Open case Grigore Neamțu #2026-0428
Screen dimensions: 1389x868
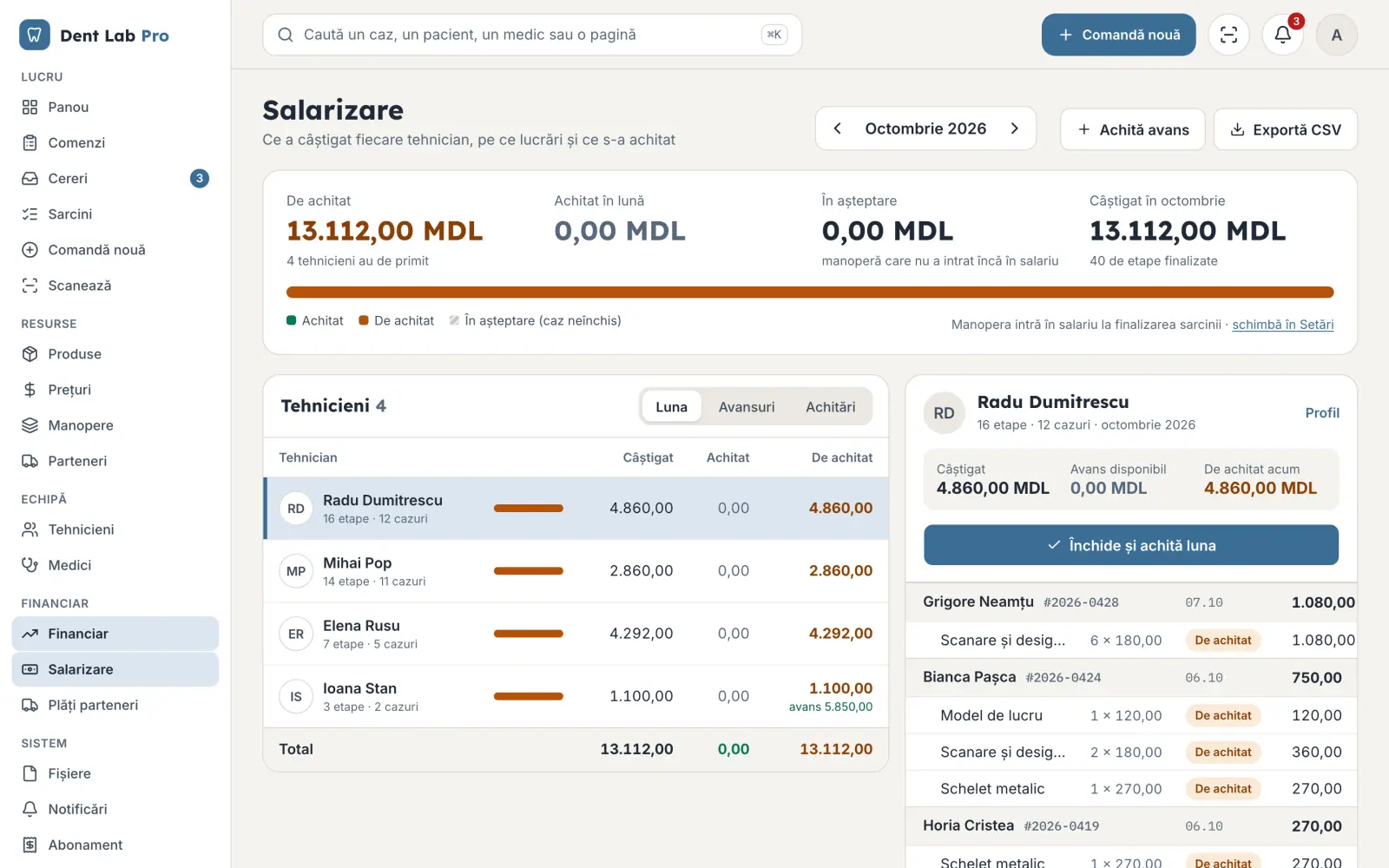coord(1131,602)
